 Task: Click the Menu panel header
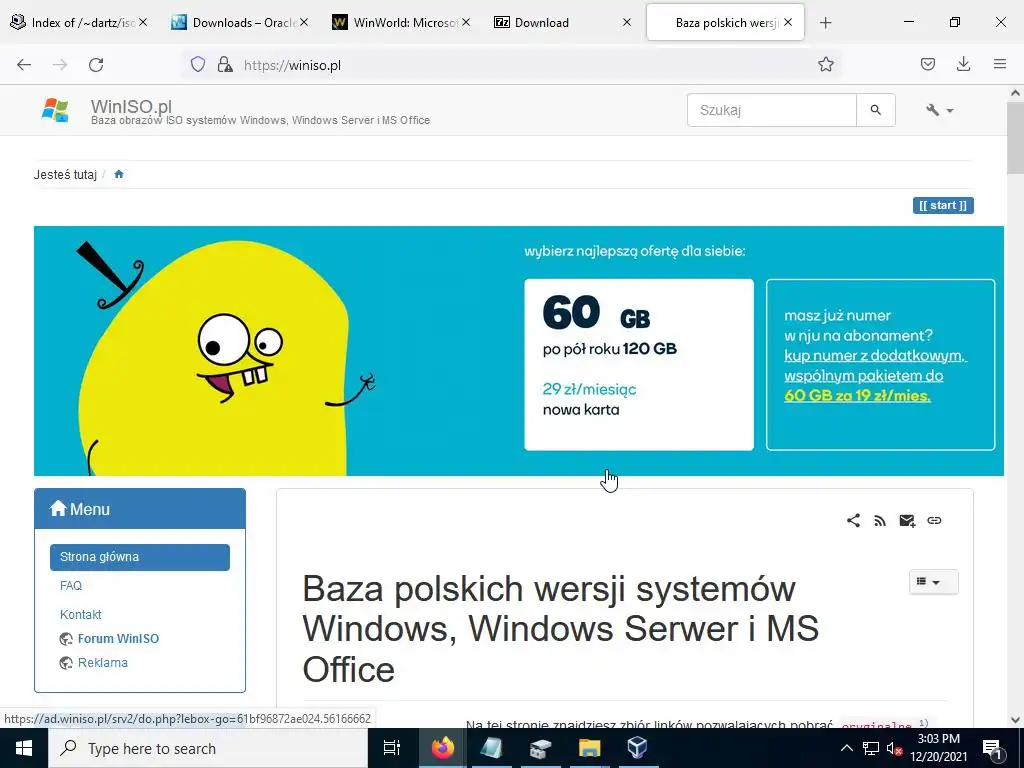click(x=140, y=509)
